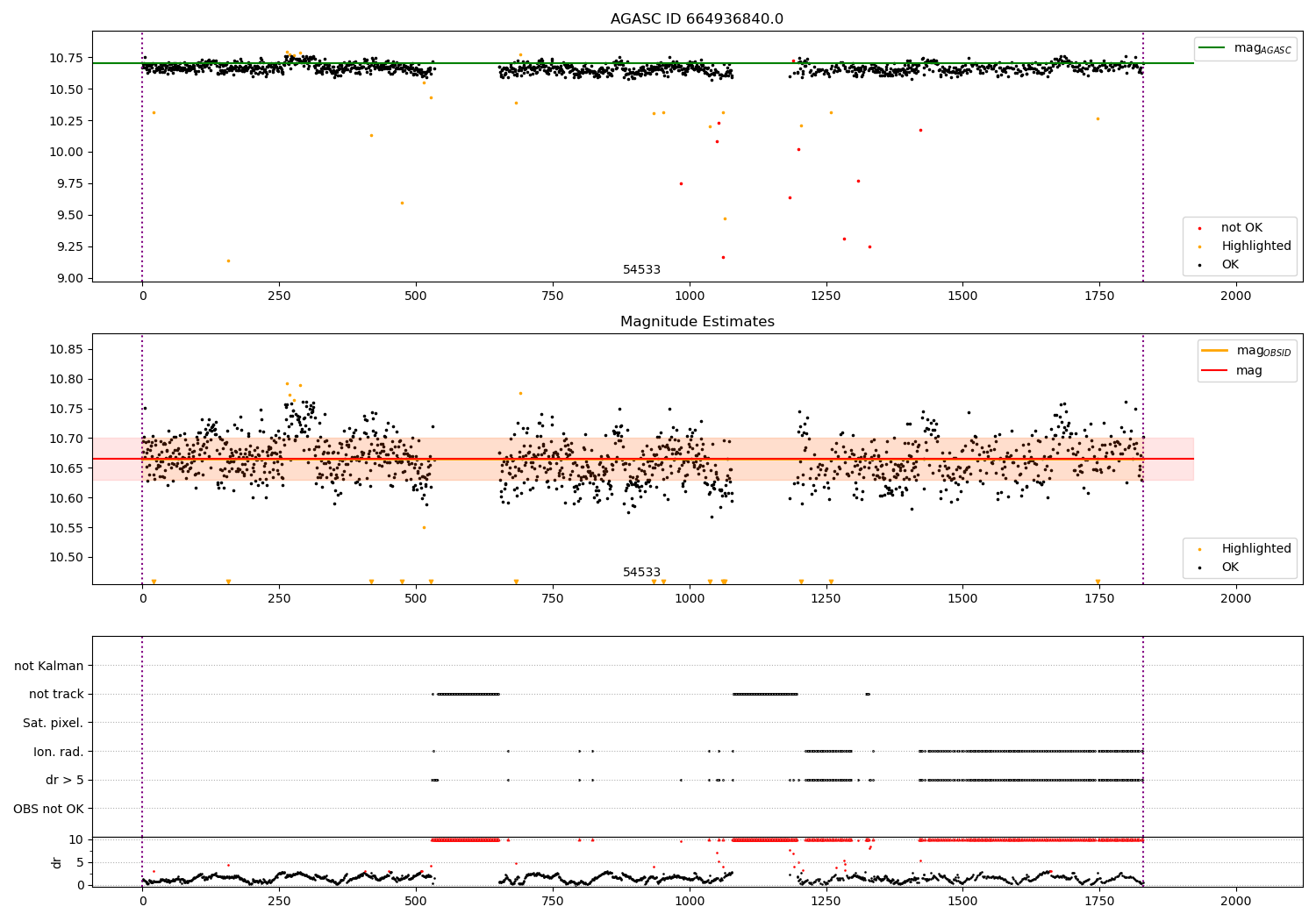Click the 10.80 y-tick in Magnitude Estimates
Image resolution: width=1316 pixels, height=921 pixels.
point(67,380)
